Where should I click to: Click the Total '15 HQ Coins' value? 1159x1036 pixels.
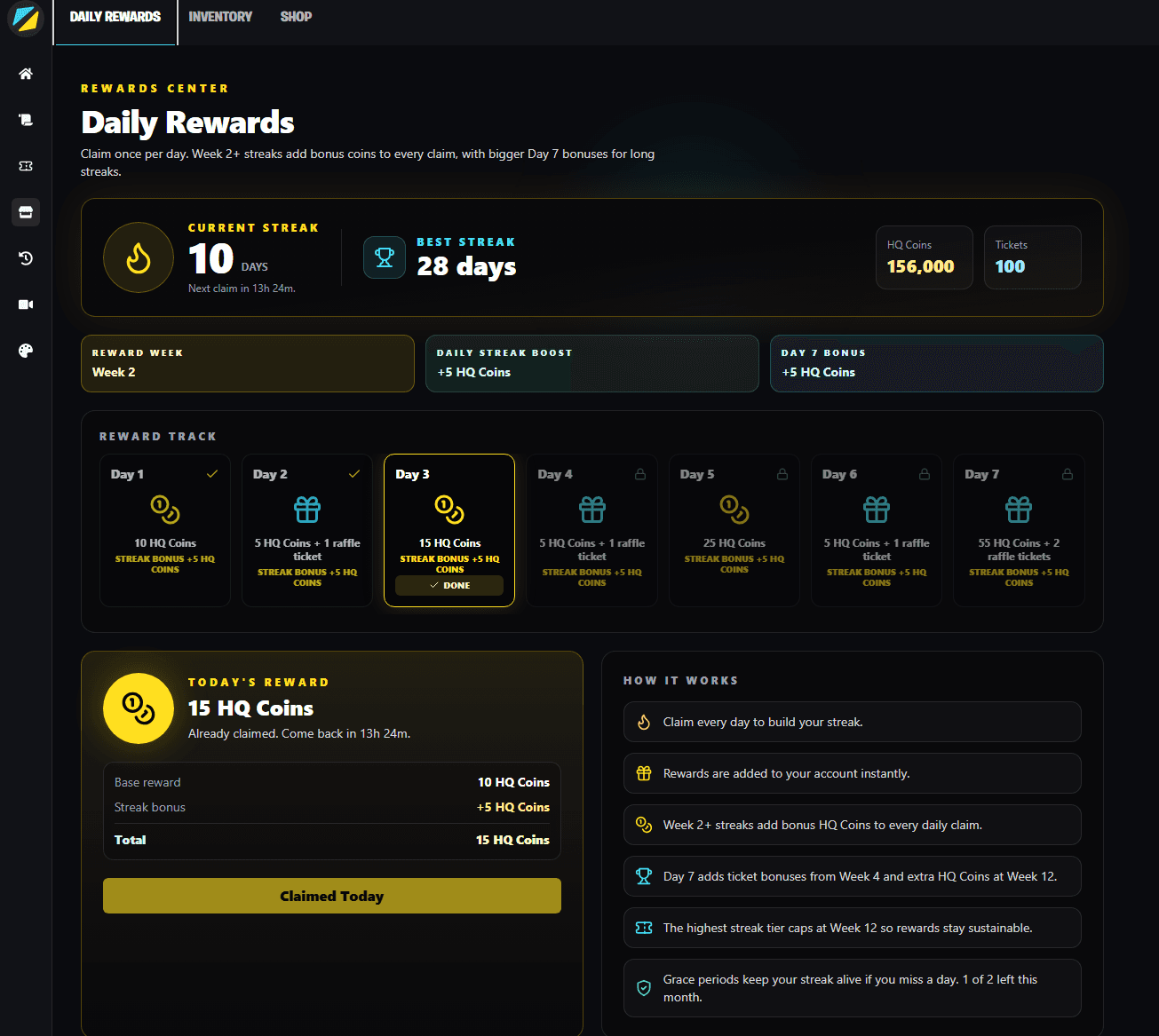click(x=512, y=840)
